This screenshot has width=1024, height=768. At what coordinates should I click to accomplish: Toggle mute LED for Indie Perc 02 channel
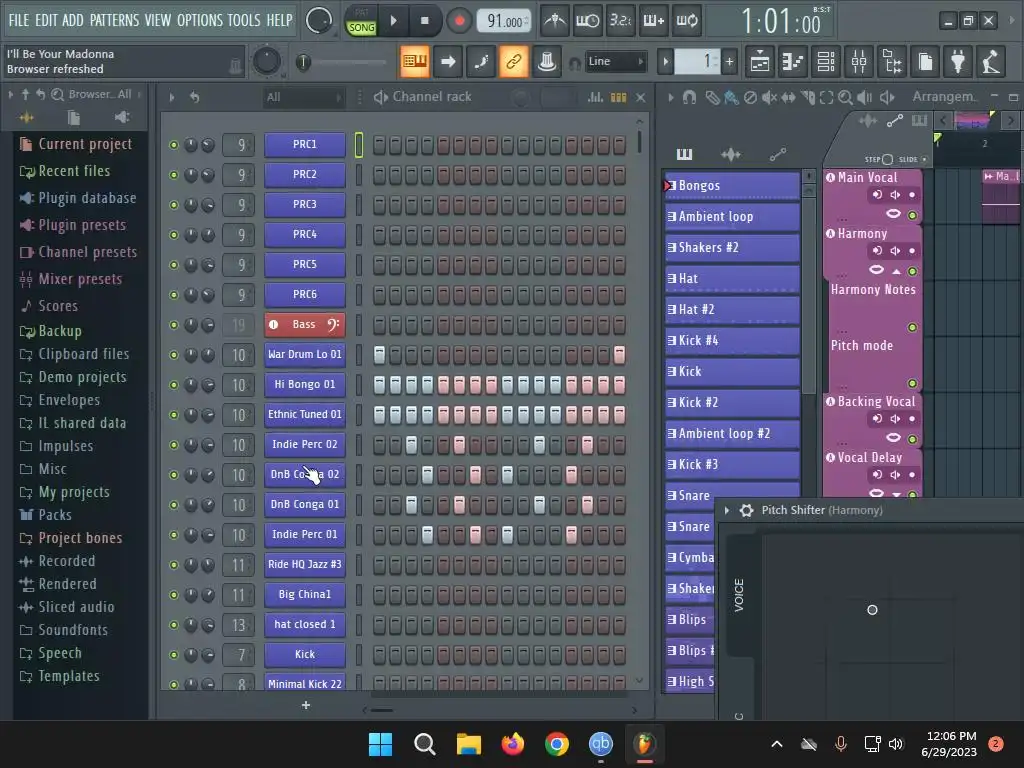pyautogui.click(x=174, y=445)
